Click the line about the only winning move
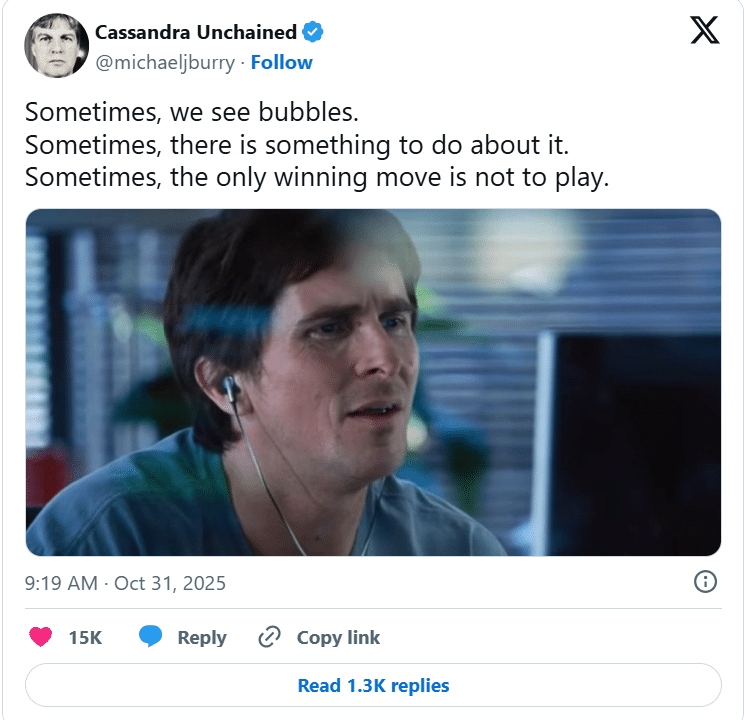Viewport: 744px width, 720px height. tap(317, 177)
